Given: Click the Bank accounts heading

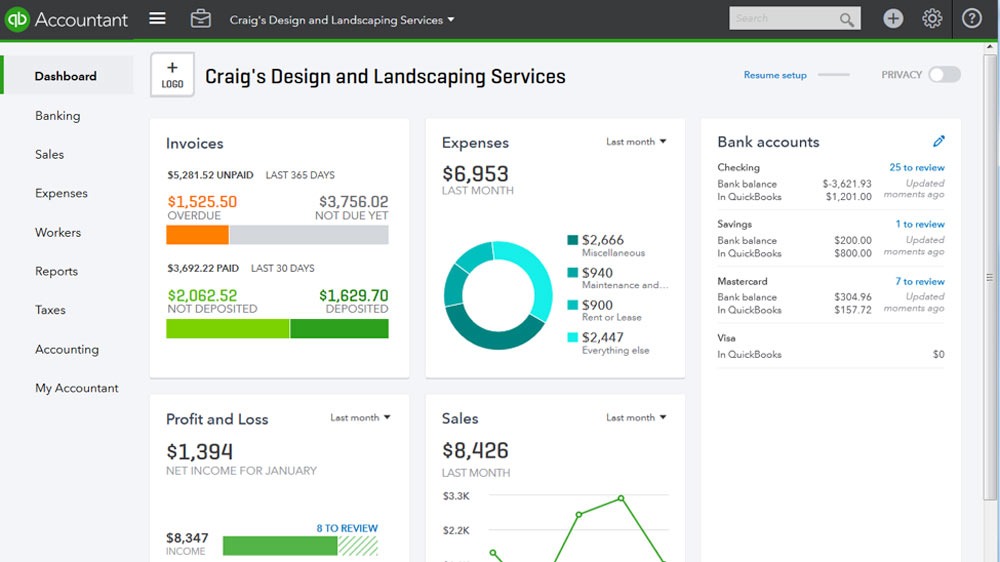Looking at the screenshot, I should coord(768,142).
